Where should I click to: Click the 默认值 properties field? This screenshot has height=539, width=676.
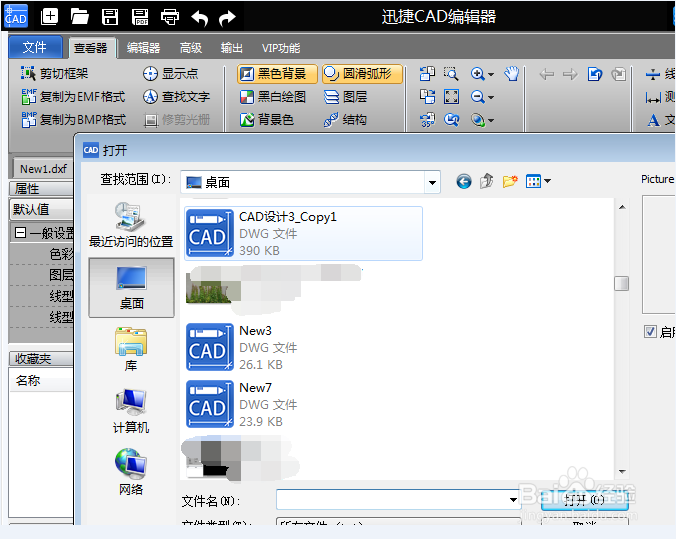tap(41, 210)
